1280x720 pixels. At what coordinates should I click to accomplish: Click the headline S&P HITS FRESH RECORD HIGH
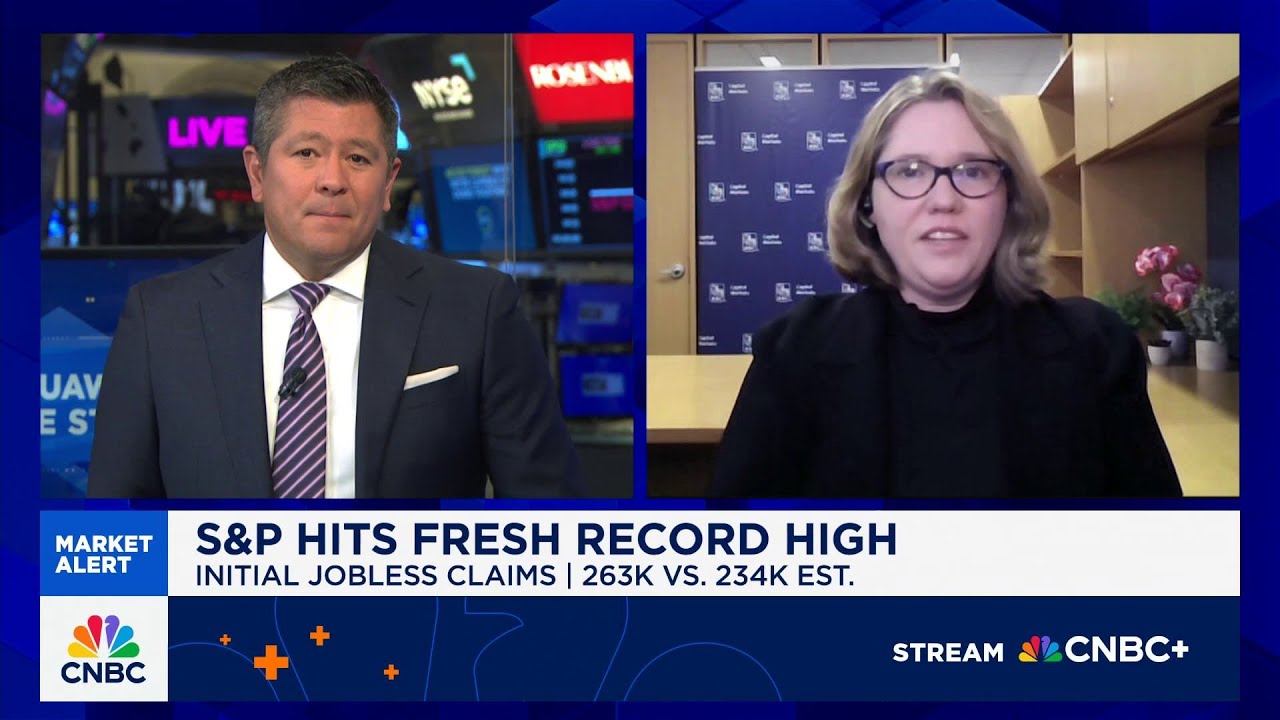pyautogui.click(x=546, y=539)
